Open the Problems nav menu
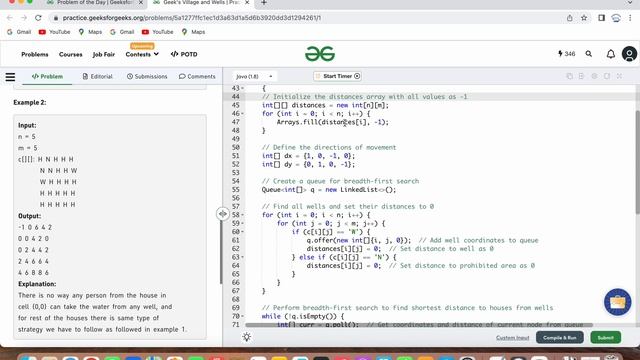The width and height of the screenshot is (640, 360). 35,54
